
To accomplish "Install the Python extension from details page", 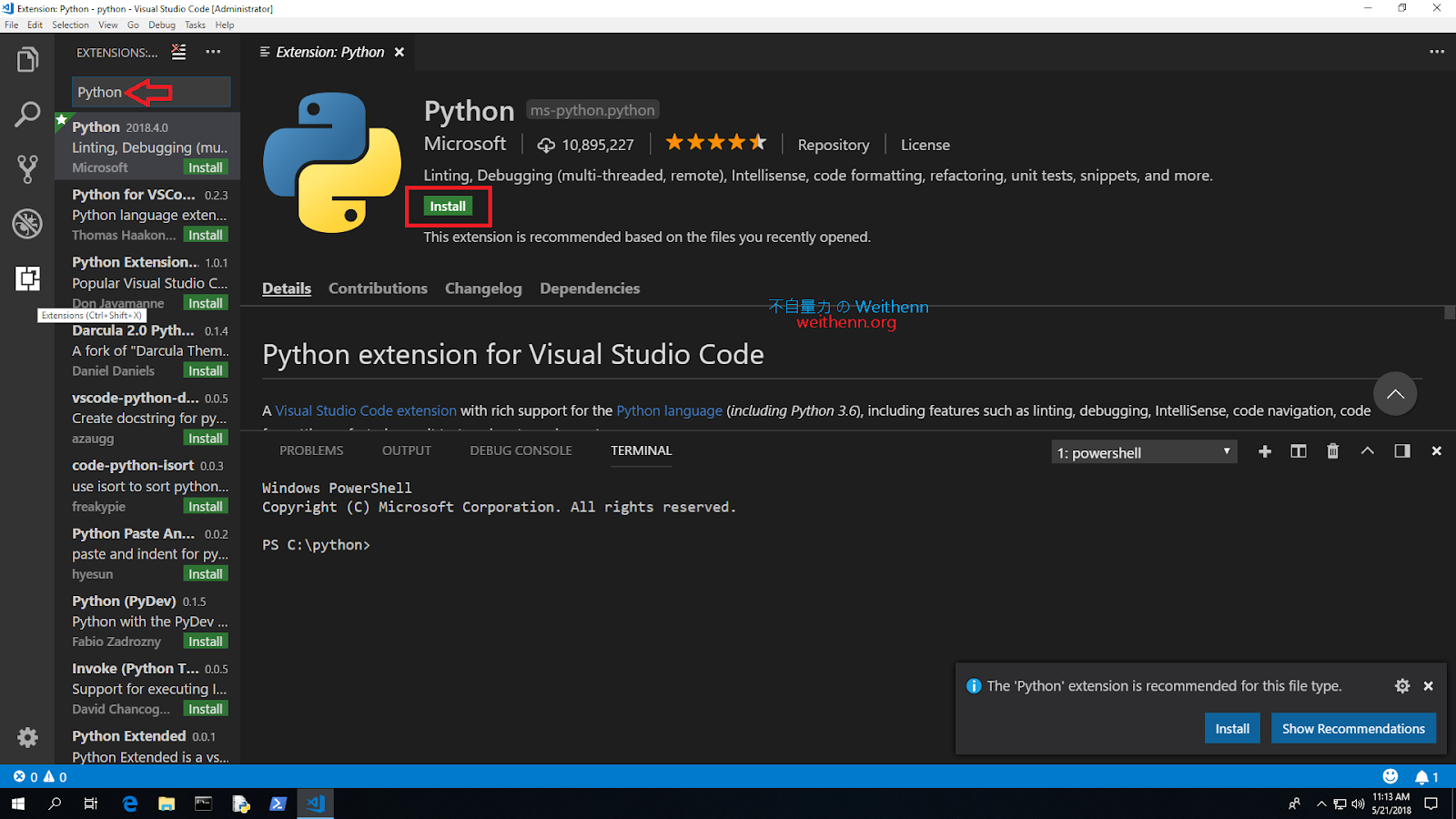I will coord(448,207).
